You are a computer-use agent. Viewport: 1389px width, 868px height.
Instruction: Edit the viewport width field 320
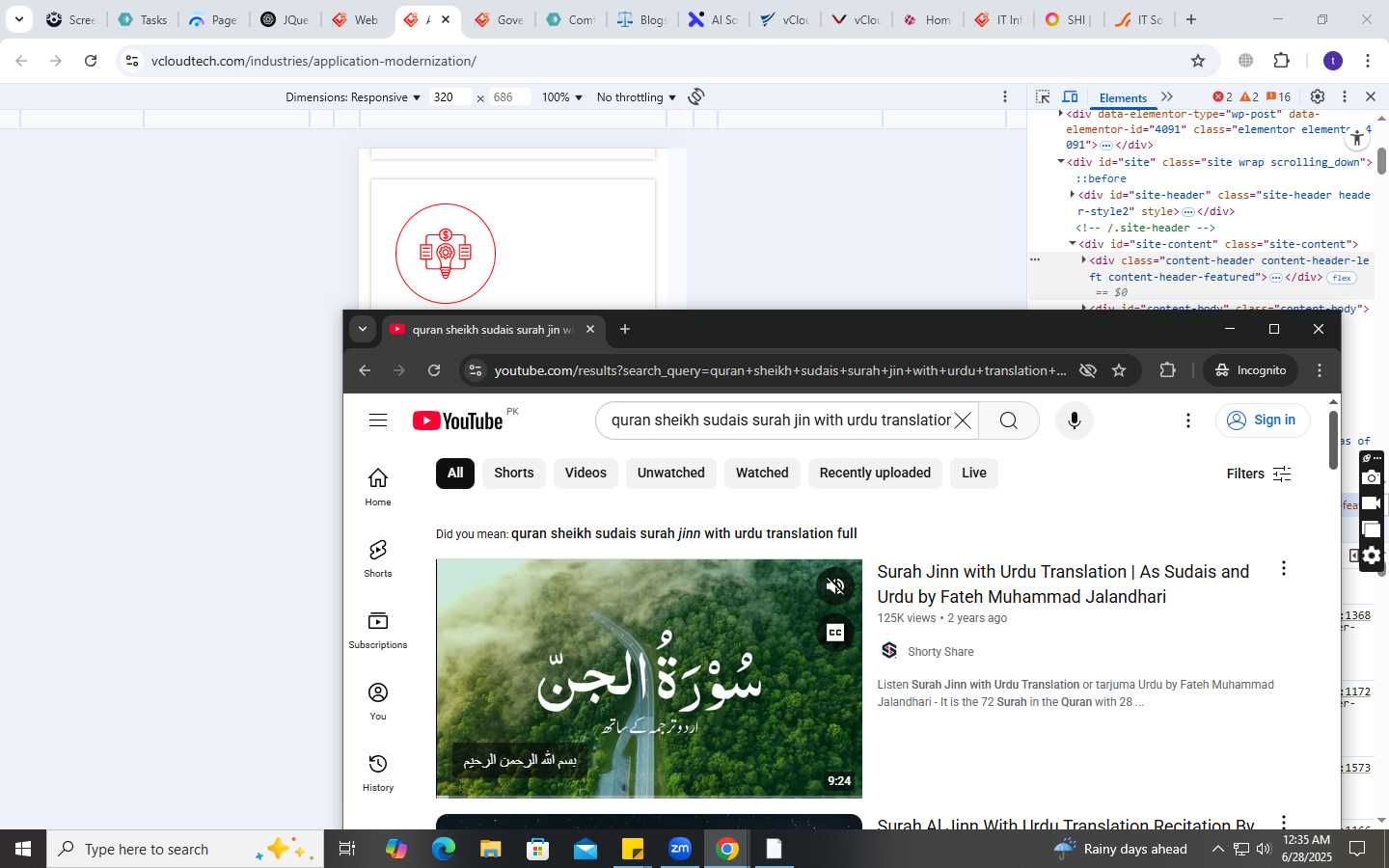coord(449,97)
